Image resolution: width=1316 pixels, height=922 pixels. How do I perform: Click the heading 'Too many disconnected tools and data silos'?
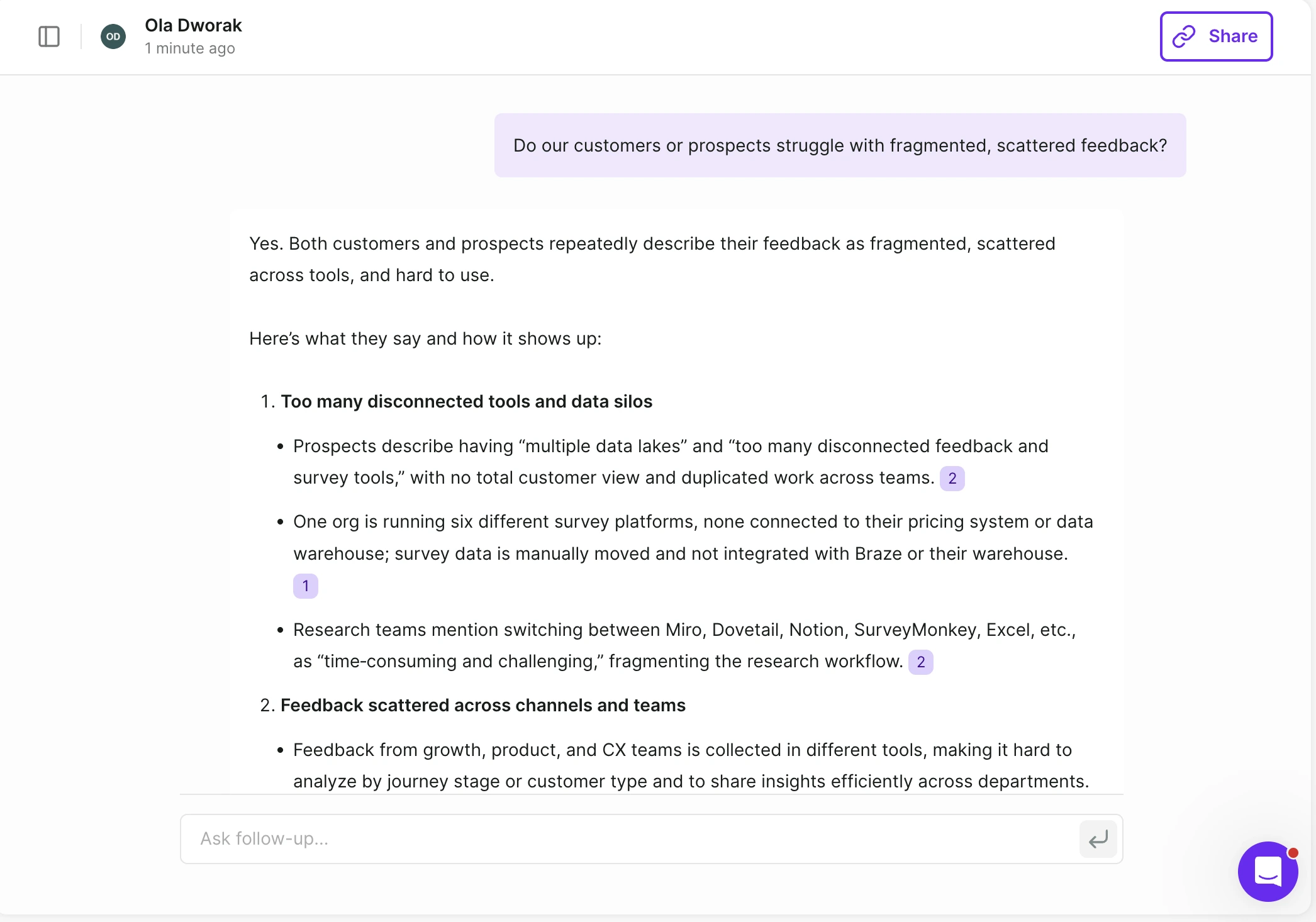pyautogui.click(x=467, y=401)
